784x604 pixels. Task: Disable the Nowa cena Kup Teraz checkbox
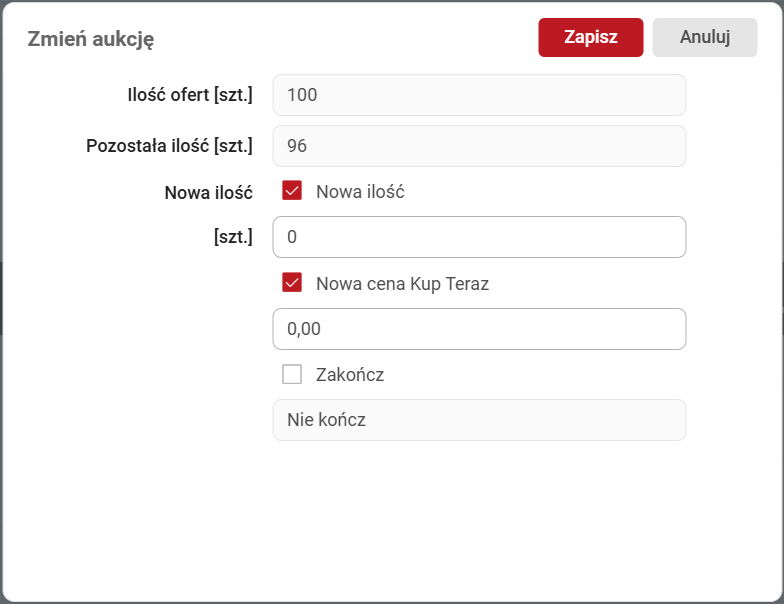[292, 283]
